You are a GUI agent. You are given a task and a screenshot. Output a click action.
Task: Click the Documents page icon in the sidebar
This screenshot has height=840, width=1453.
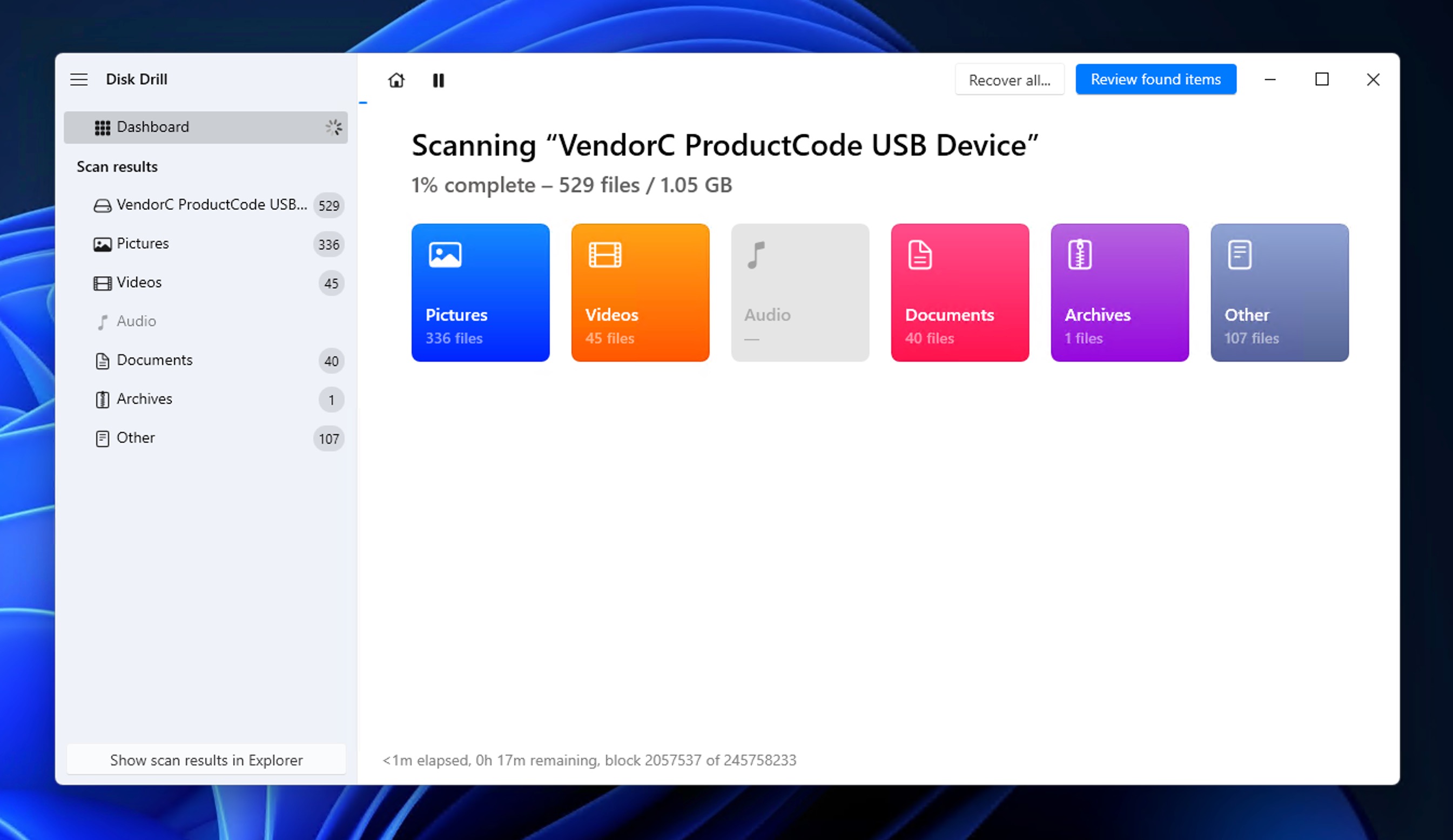point(102,360)
